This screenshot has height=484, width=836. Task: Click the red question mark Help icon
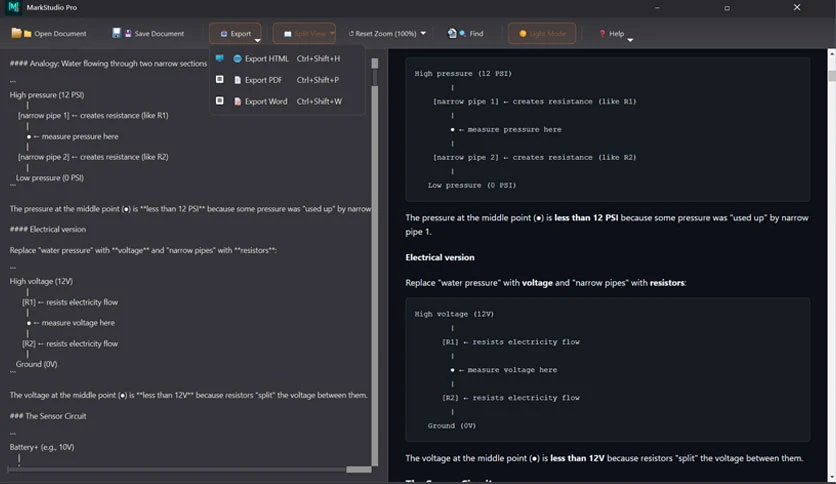[602, 34]
